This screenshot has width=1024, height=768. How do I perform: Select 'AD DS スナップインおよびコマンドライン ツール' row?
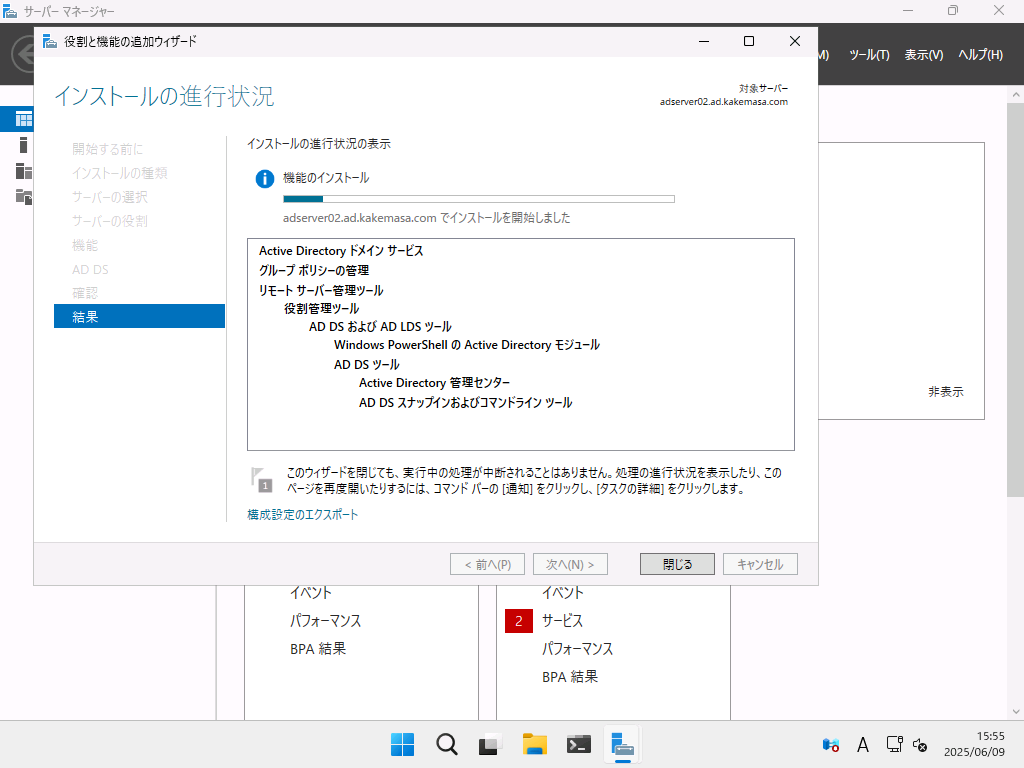tap(466, 402)
